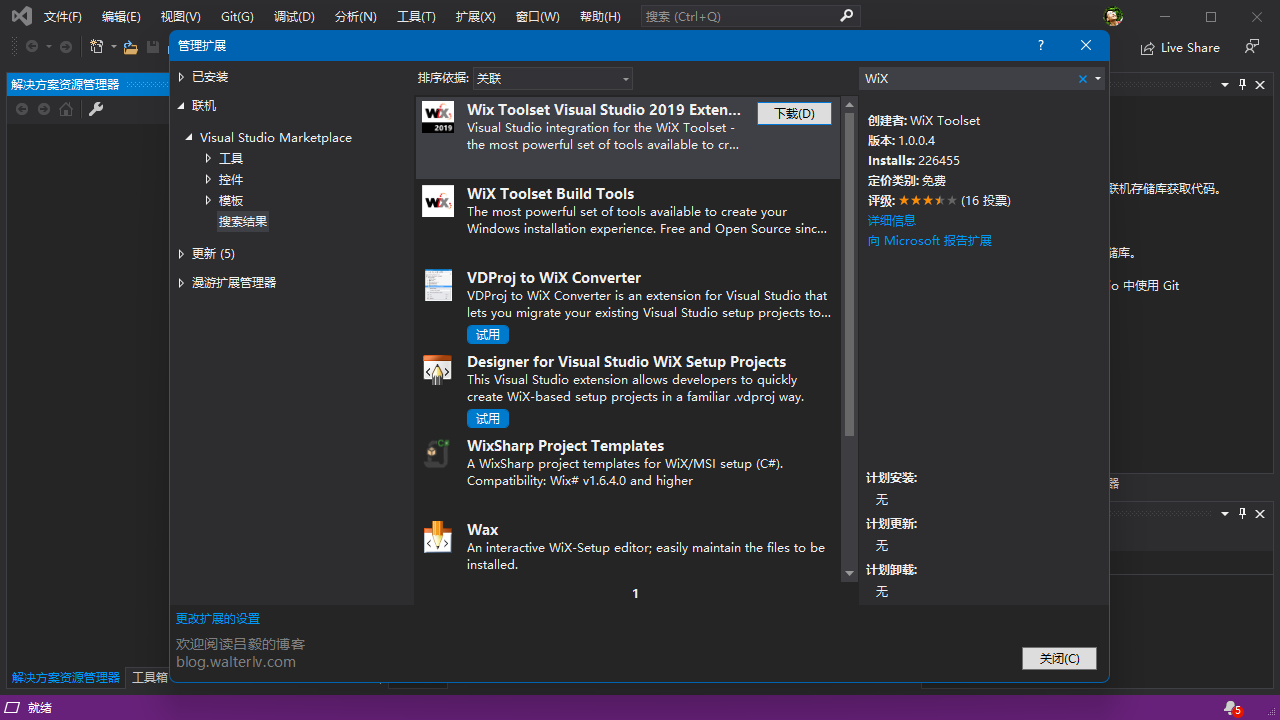1280x720 pixels.
Task: Click the open file folder icon
Action: click(x=131, y=47)
